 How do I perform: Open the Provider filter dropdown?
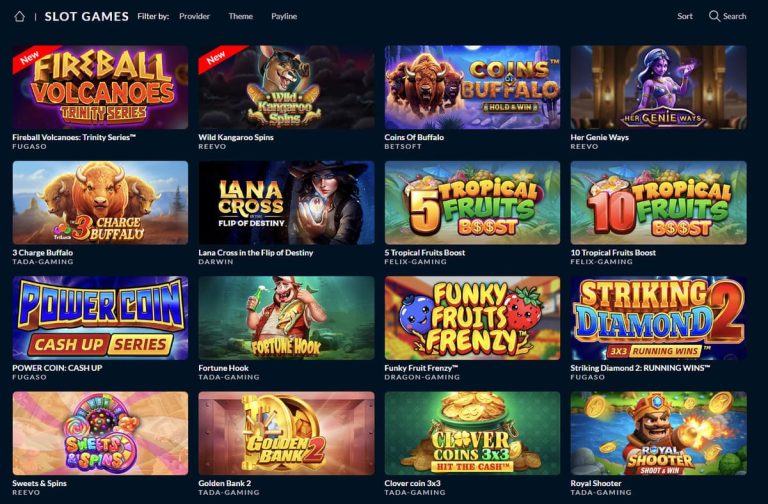[194, 16]
